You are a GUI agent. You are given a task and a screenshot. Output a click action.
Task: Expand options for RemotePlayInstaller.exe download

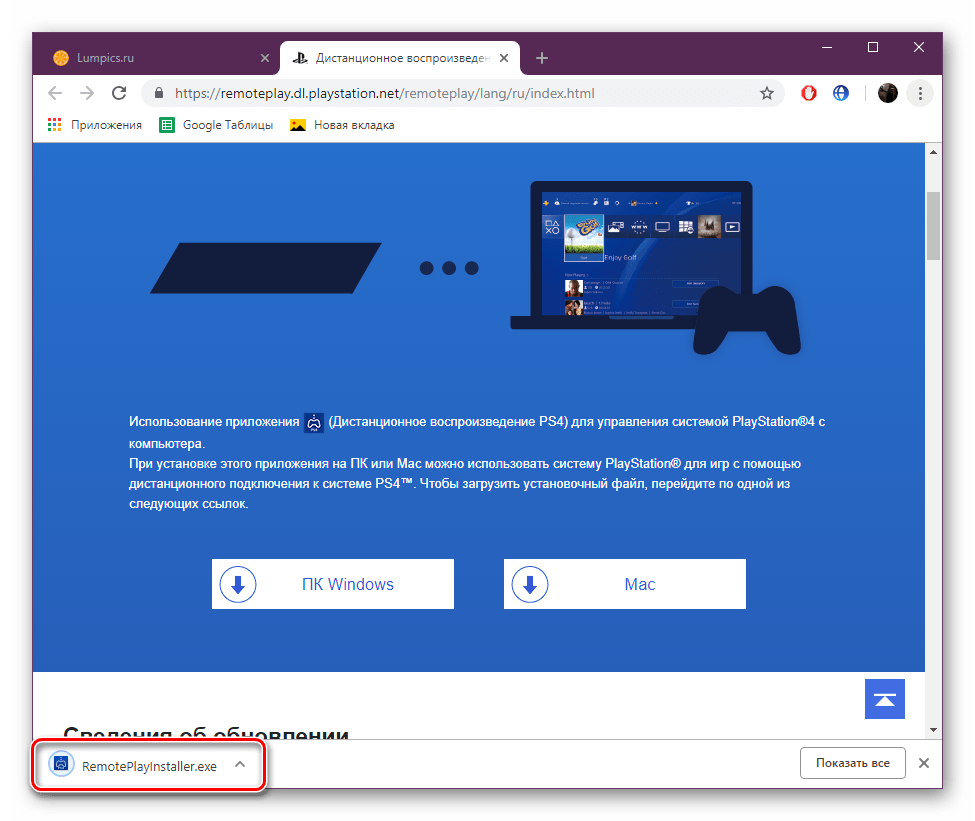coord(240,764)
